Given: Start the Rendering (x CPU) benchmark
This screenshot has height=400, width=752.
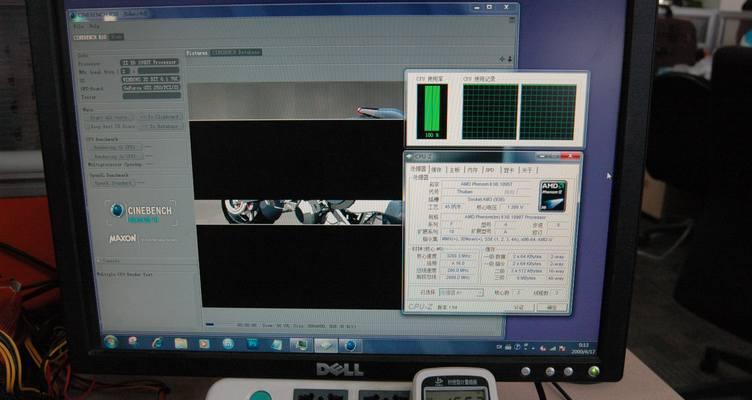Looking at the screenshot, I should point(115,156).
